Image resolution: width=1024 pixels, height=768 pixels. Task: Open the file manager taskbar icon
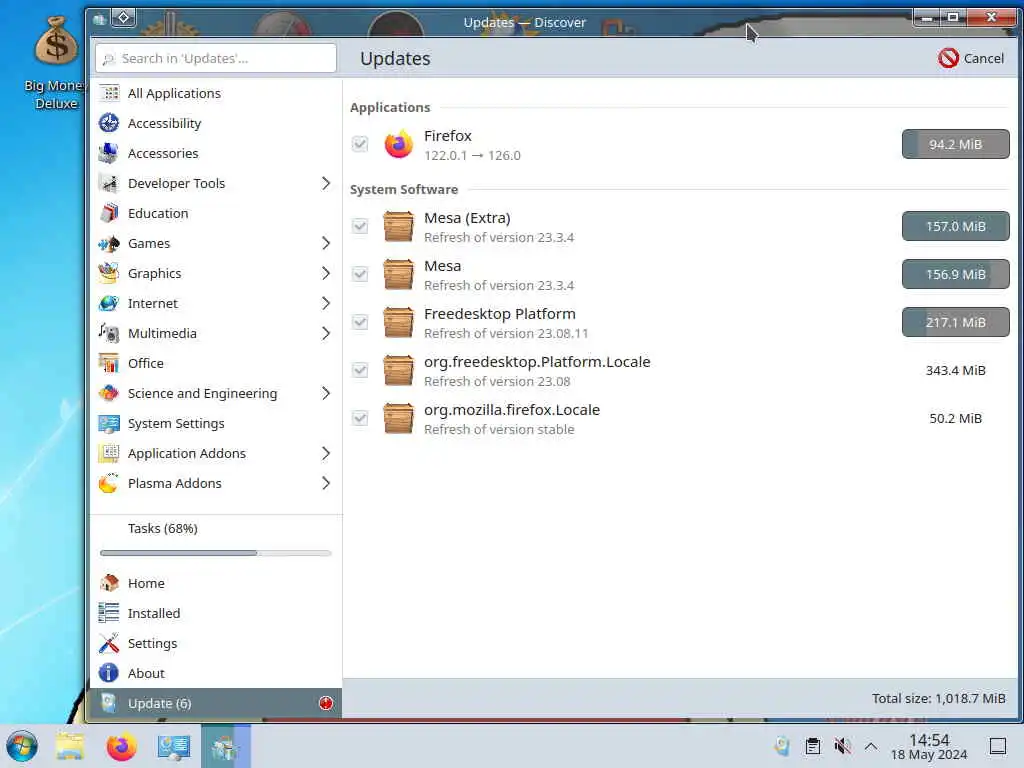click(70, 746)
